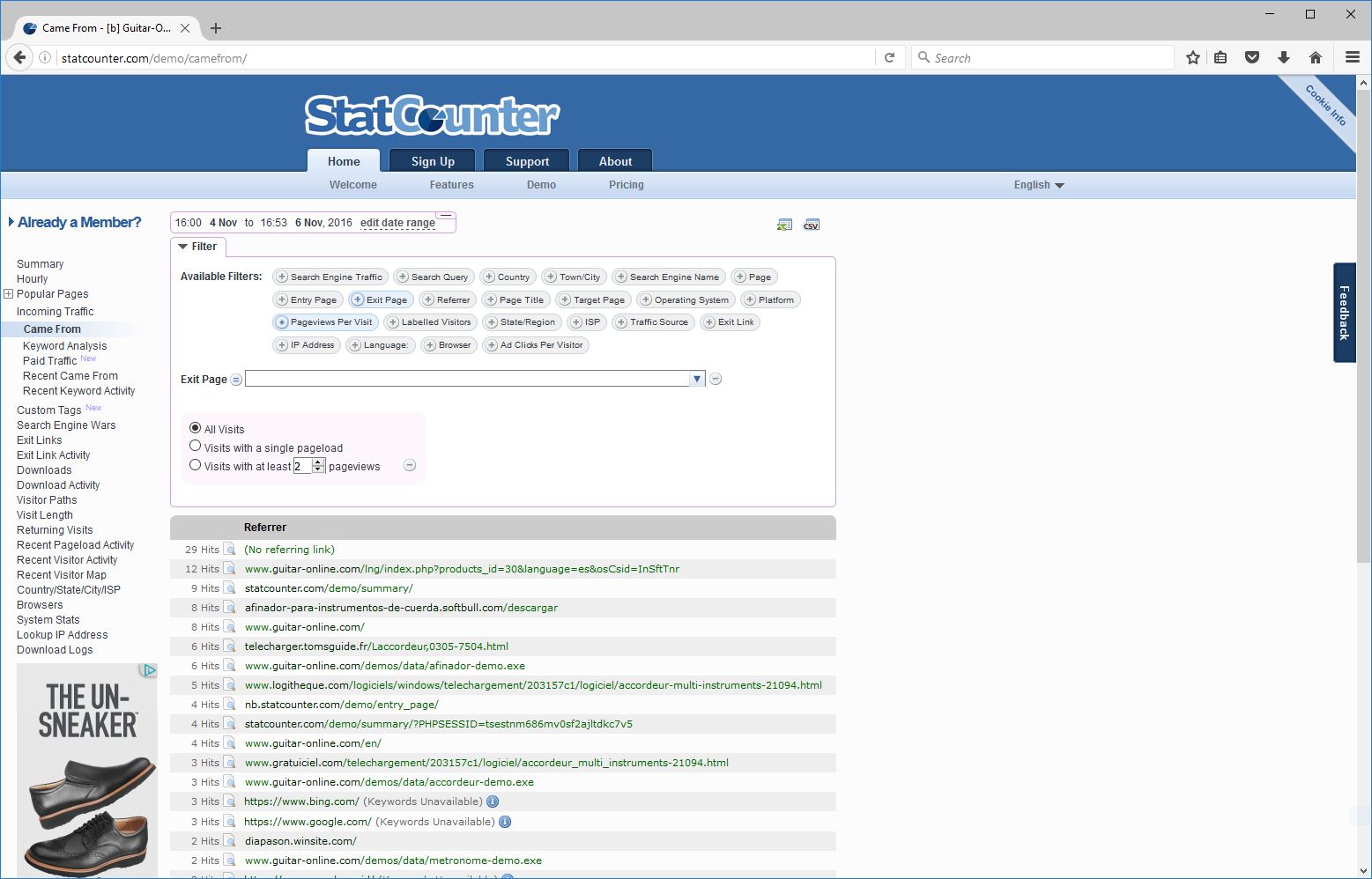Screen dimensions: 1372x879
Task: Export the report as CSV
Action: (x=811, y=225)
